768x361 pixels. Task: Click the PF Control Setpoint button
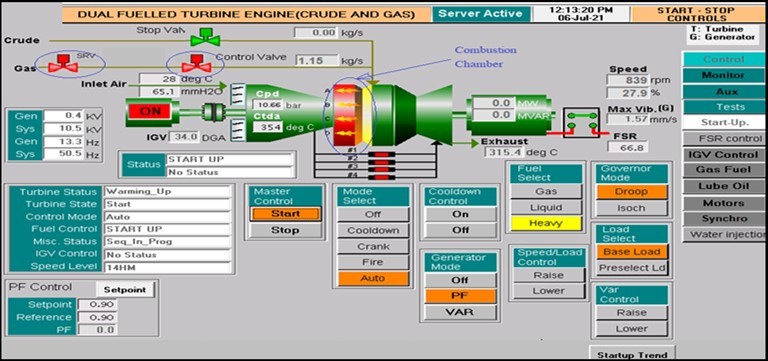(x=125, y=289)
